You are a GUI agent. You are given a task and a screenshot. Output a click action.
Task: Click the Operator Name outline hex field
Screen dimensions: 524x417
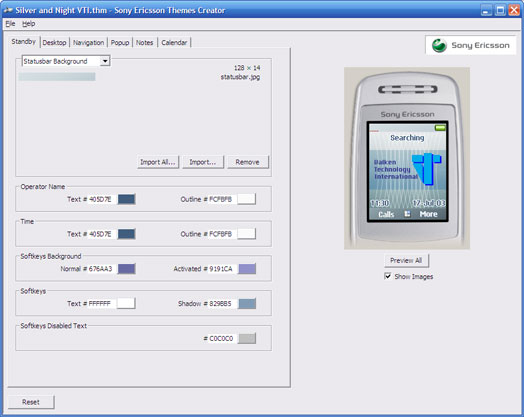point(222,199)
